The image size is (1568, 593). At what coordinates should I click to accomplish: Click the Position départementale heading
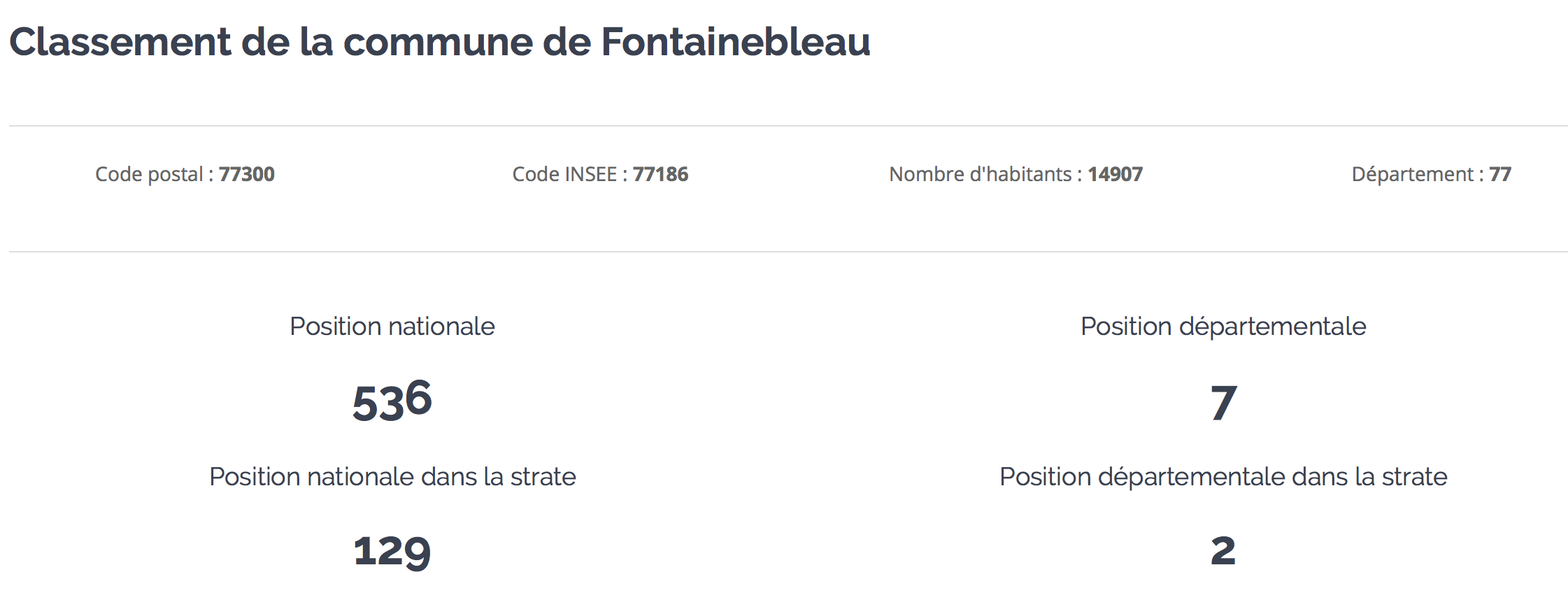tap(1223, 327)
